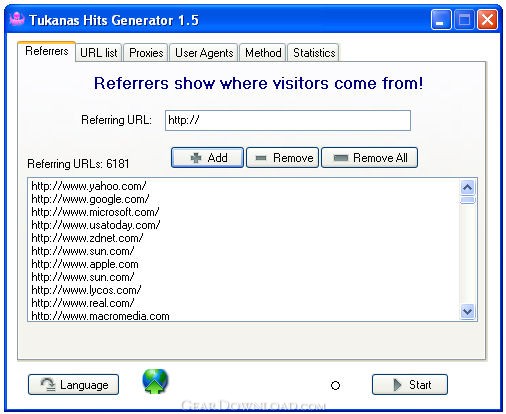Click the list scroll down arrow
Viewport: 506px width, 414px height.
(x=468, y=312)
